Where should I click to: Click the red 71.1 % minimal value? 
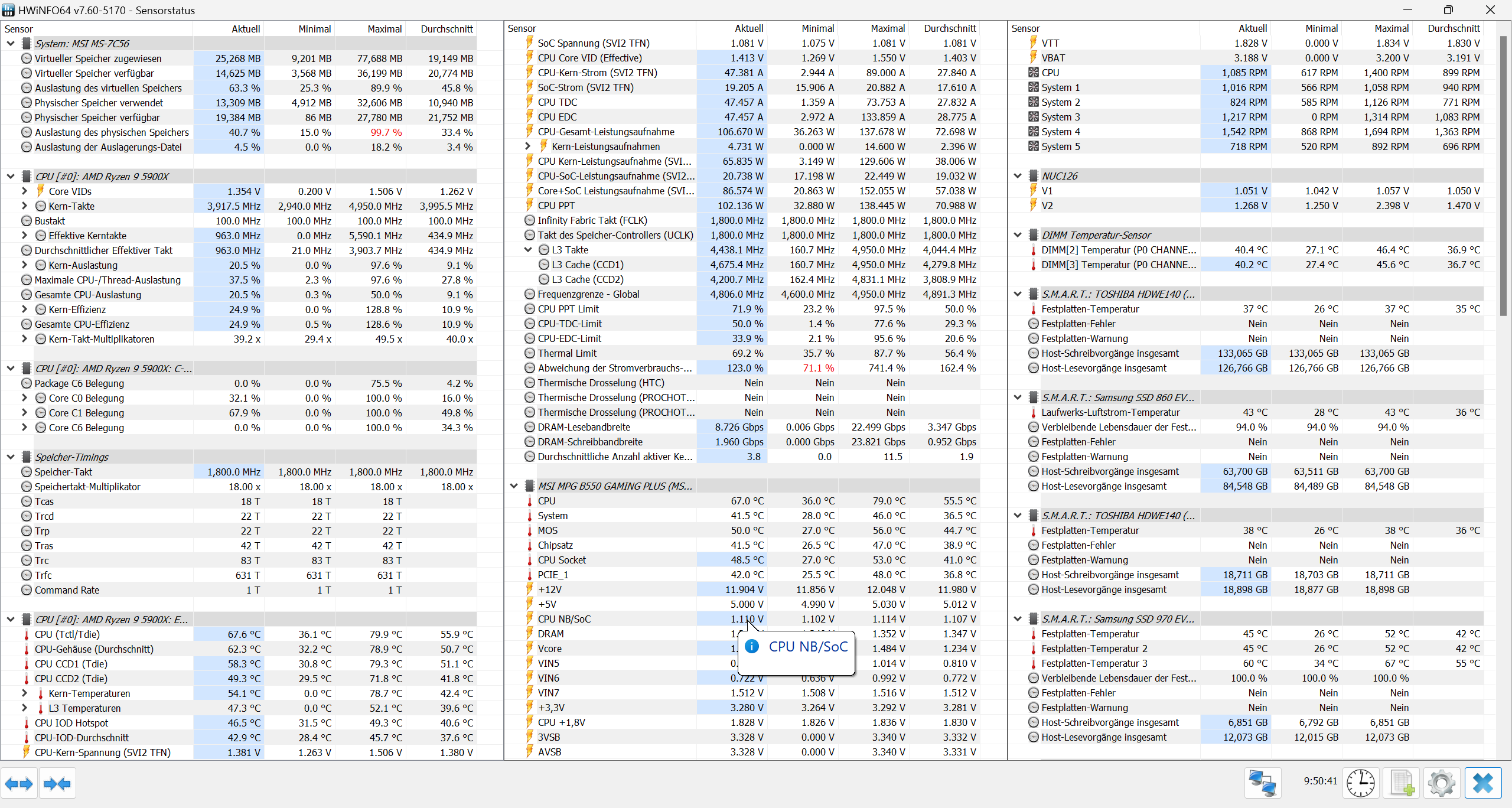(x=818, y=368)
